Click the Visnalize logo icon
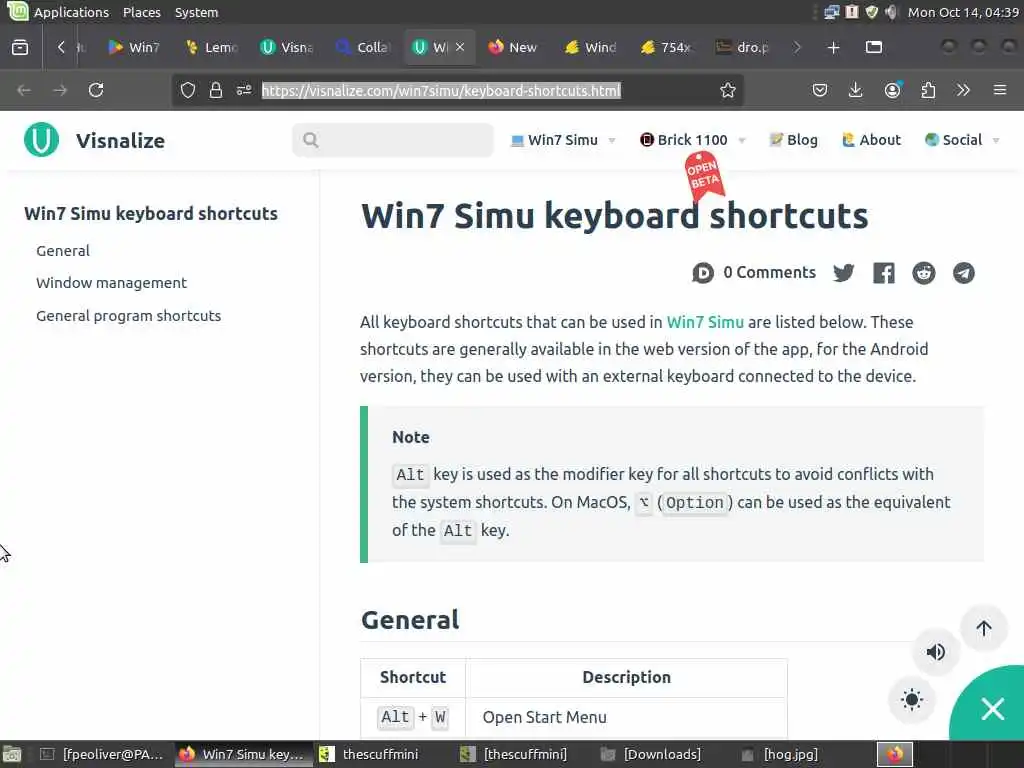 [41, 140]
